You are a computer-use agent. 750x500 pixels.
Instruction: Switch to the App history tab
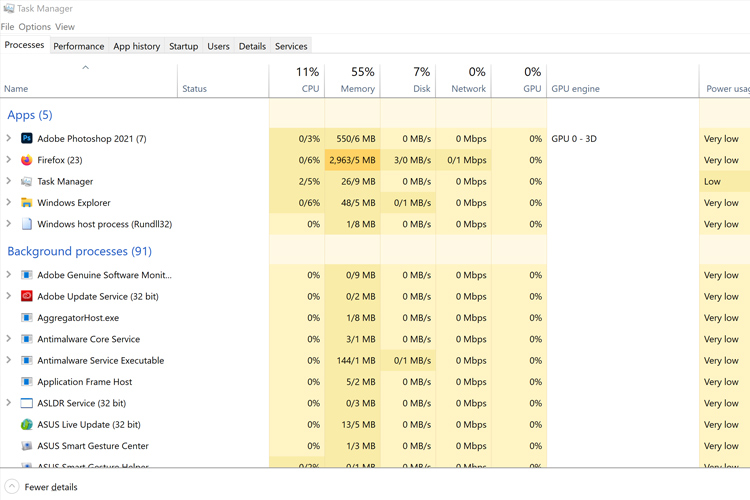tap(136, 46)
